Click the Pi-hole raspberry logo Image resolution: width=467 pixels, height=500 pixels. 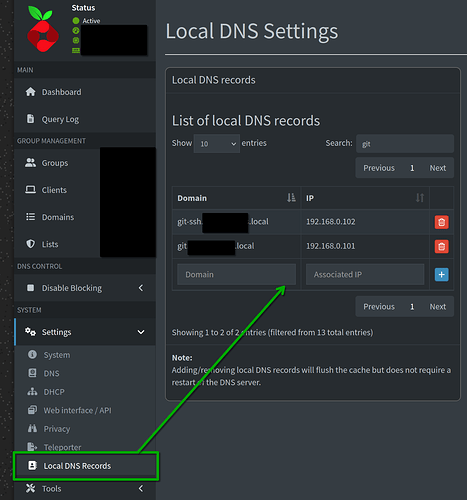[43, 29]
